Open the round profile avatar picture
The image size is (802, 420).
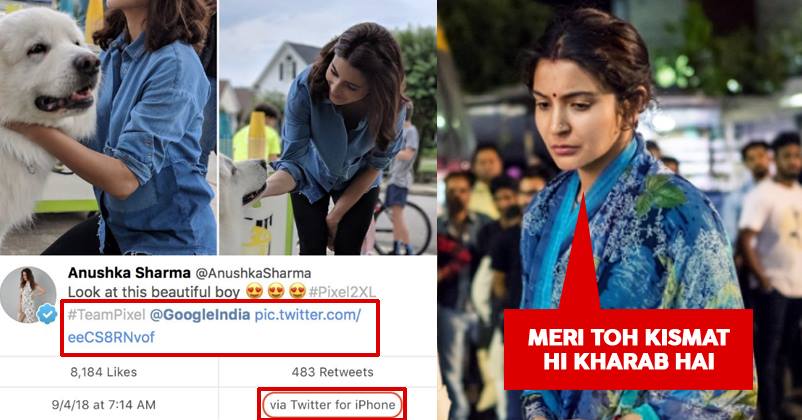pyautogui.click(x=28, y=295)
